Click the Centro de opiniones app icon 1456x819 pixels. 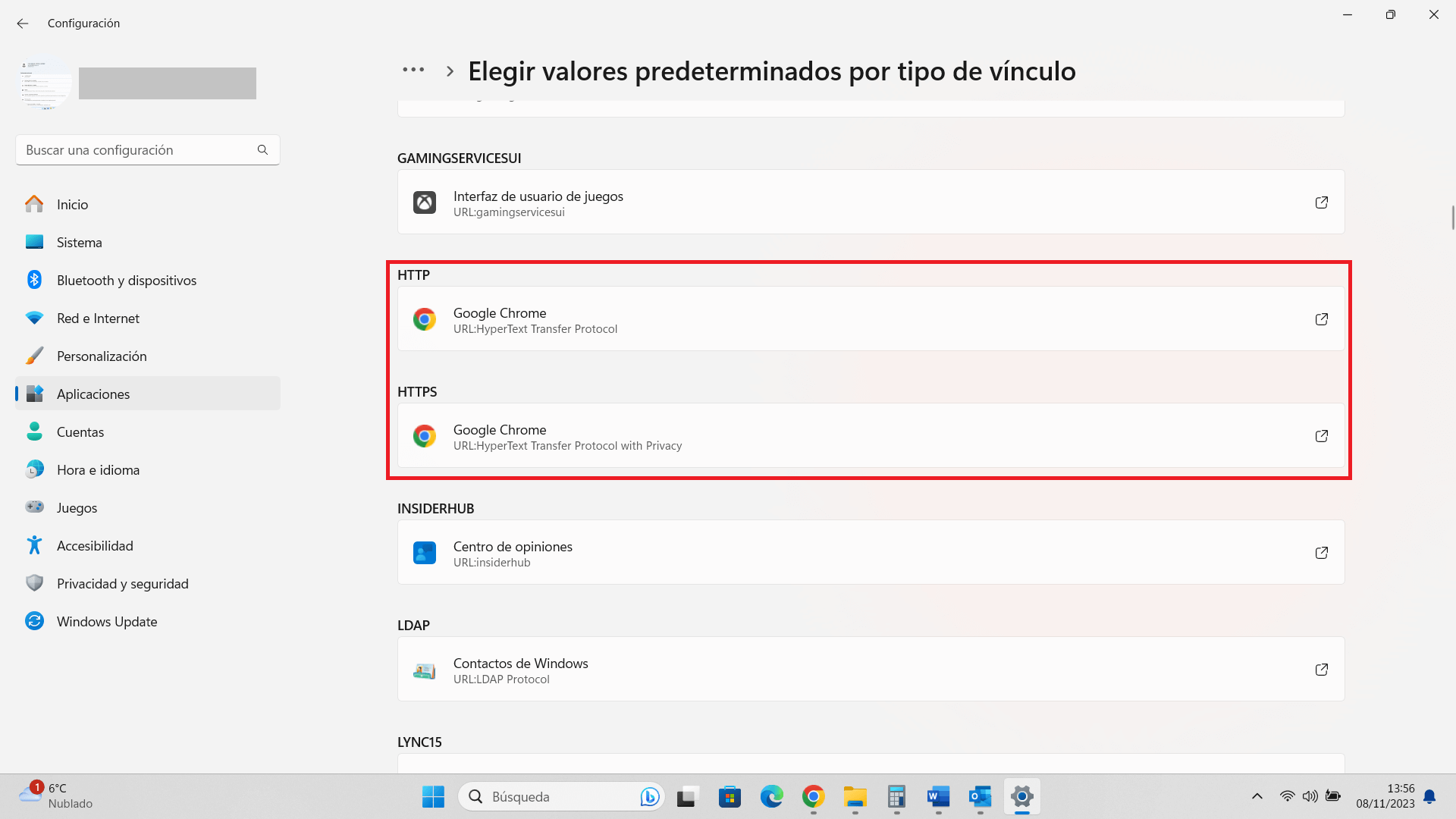(x=425, y=553)
